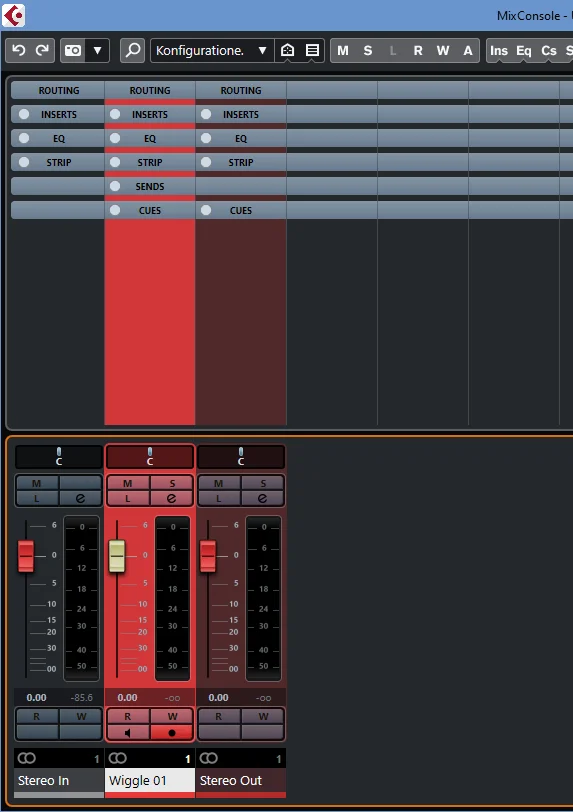Click the Stereo Out fader handle
This screenshot has width=573, height=812.
click(208, 556)
